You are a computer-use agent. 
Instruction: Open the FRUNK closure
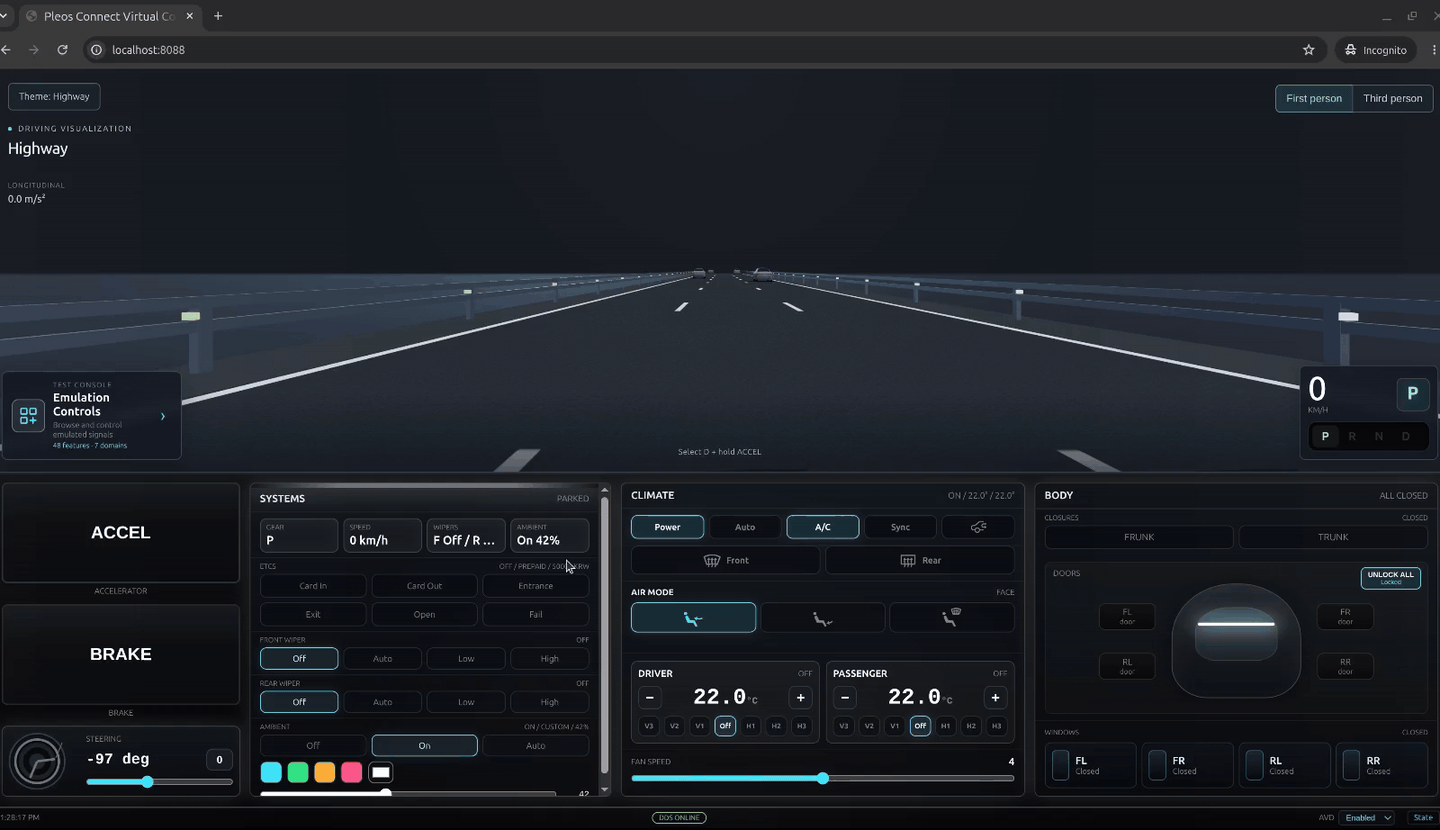1139,537
